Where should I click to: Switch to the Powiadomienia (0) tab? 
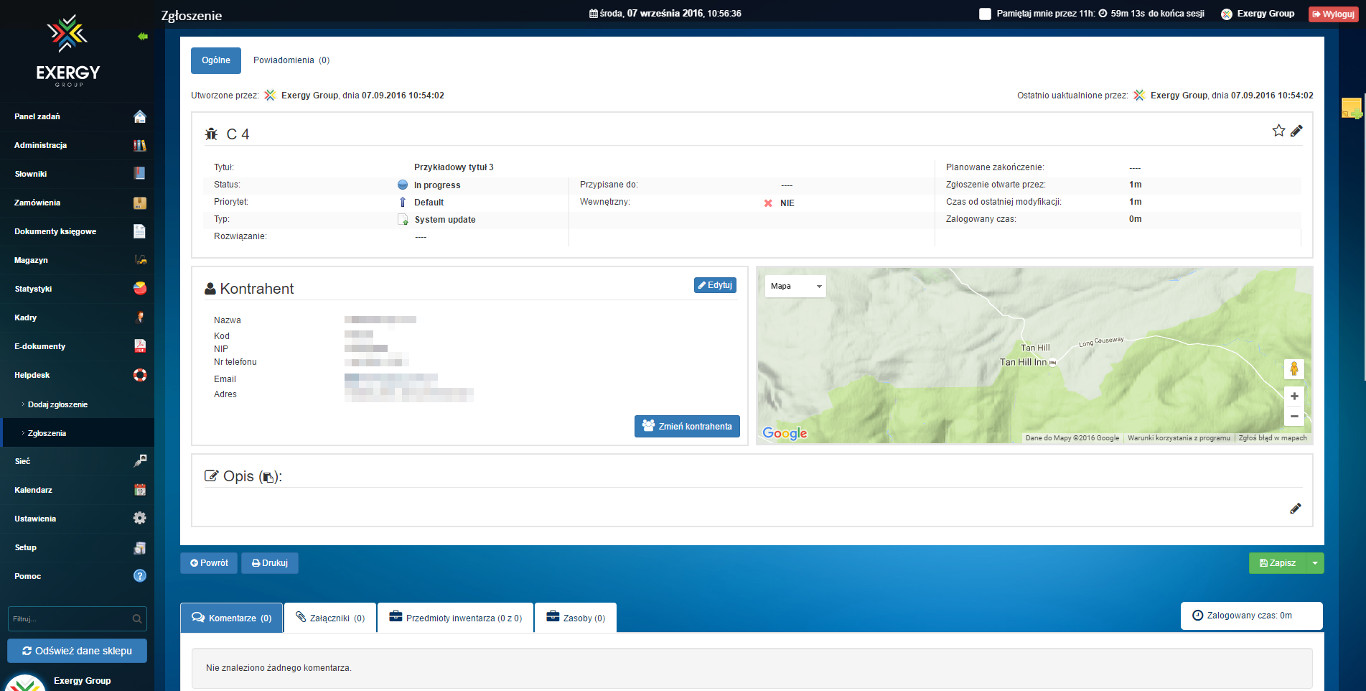[291, 60]
